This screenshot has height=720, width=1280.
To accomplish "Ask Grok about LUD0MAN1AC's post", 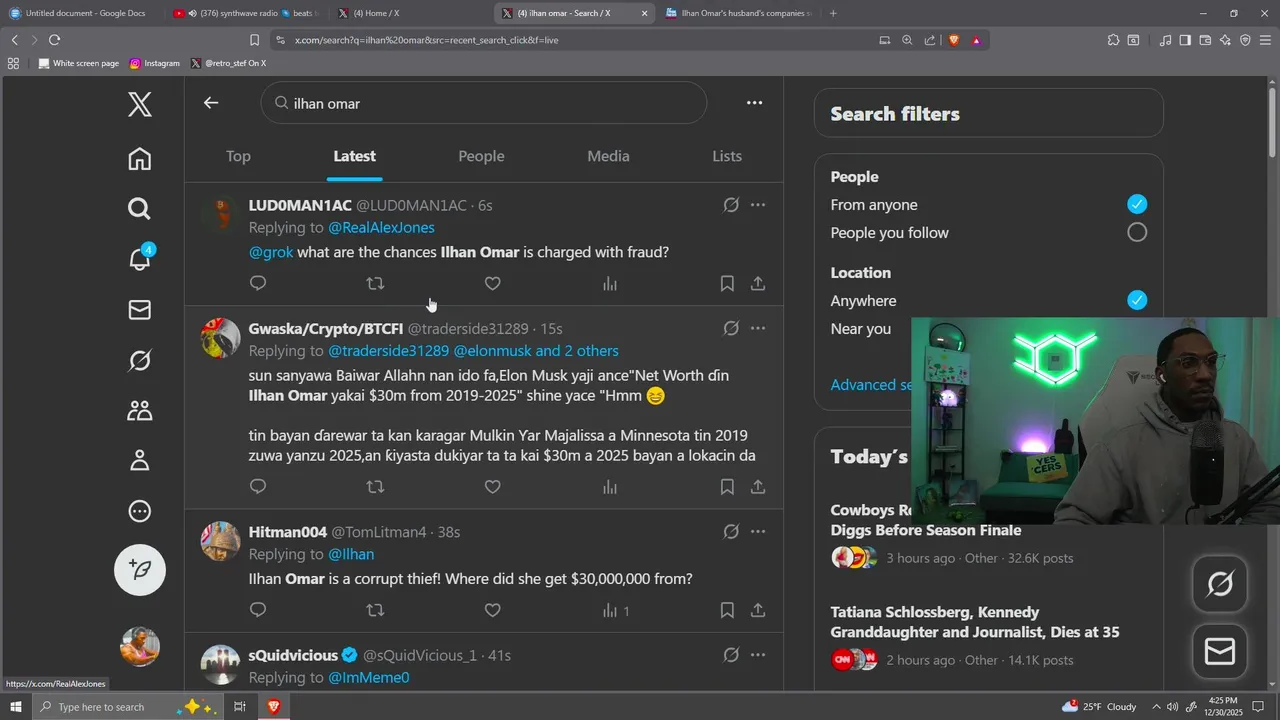I will [x=731, y=205].
